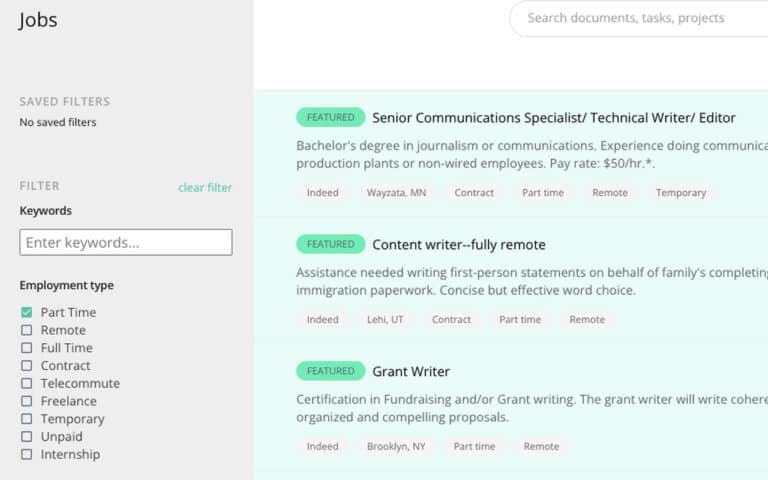Open the Senior Communications Specialist job title
768x480 pixels.
pyautogui.click(x=553, y=117)
